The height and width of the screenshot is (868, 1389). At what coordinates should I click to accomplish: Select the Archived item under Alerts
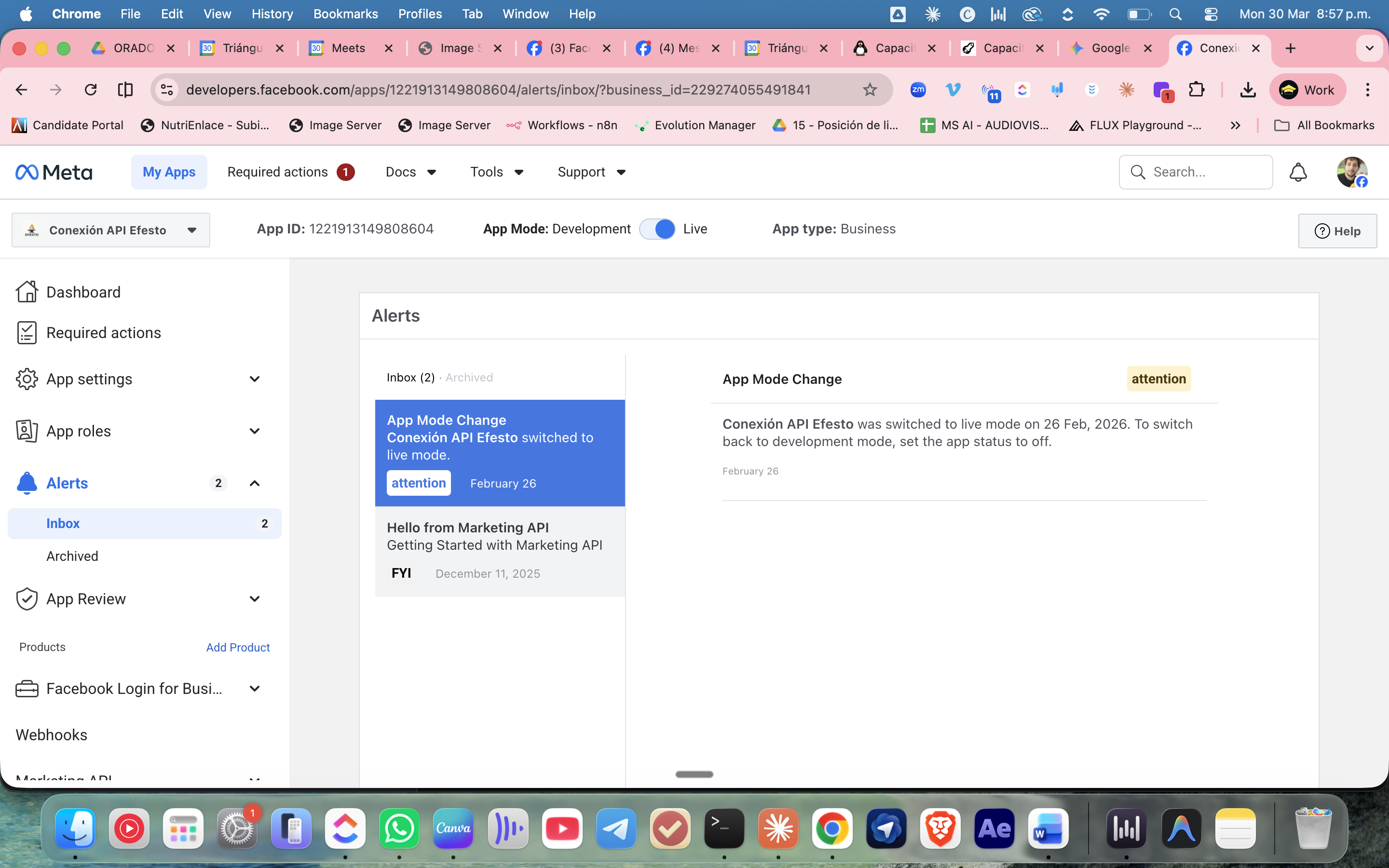(72, 556)
